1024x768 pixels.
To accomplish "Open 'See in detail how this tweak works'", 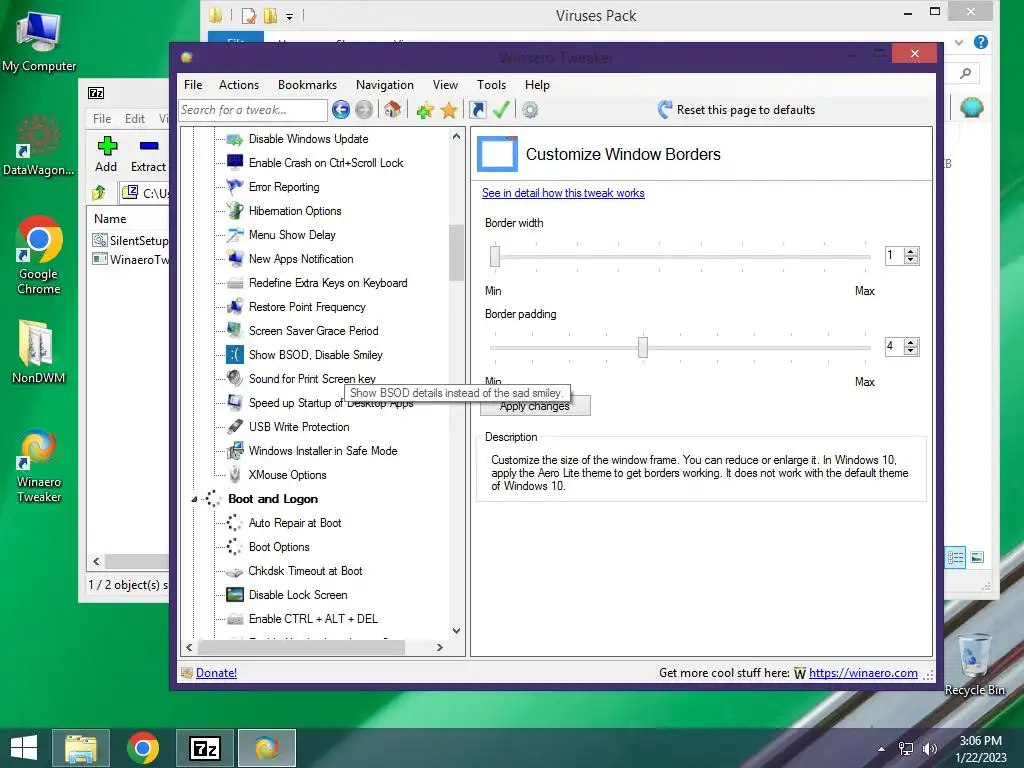I will [563, 193].
